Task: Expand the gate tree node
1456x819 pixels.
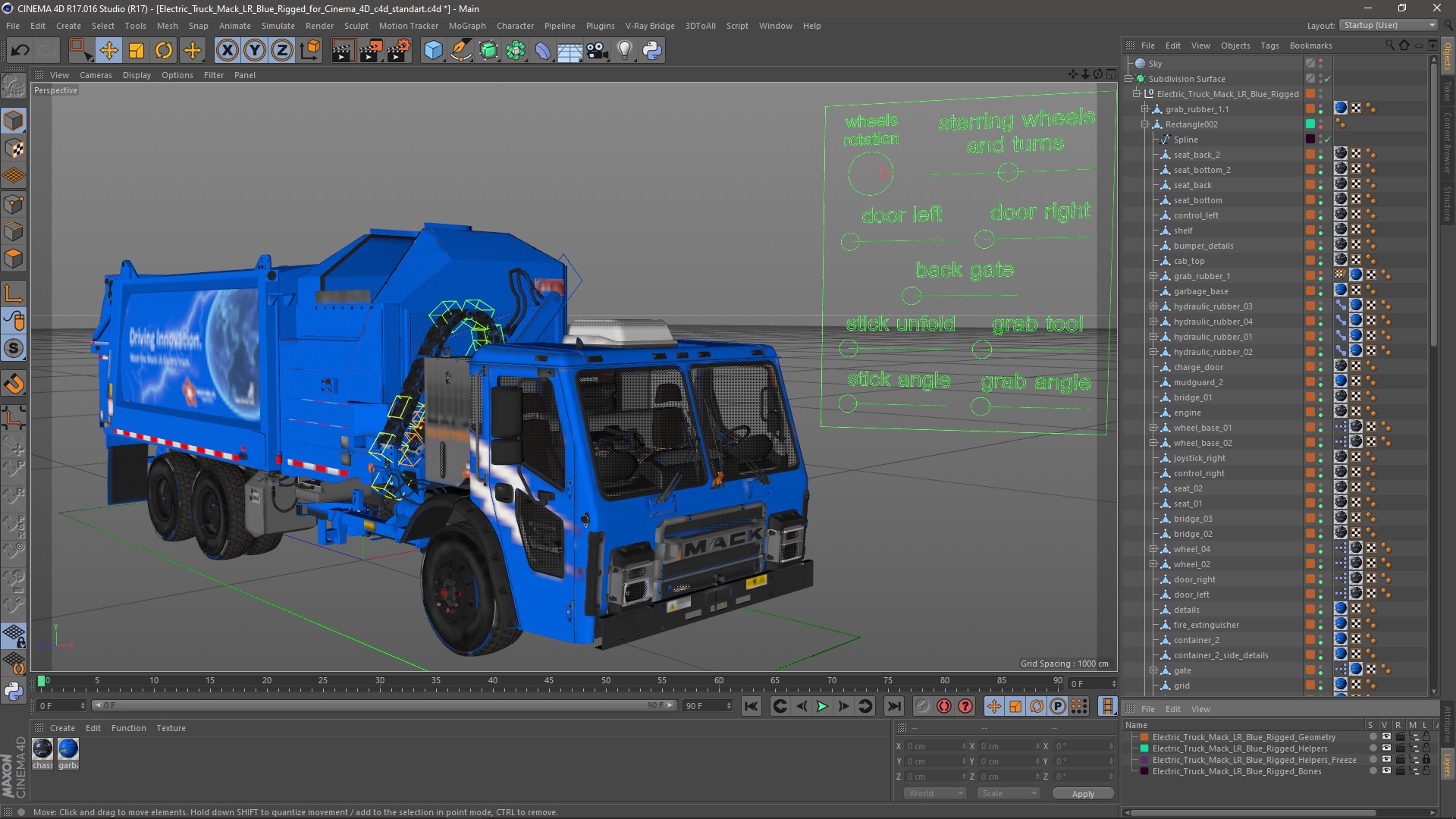Action: [1153, 670]
